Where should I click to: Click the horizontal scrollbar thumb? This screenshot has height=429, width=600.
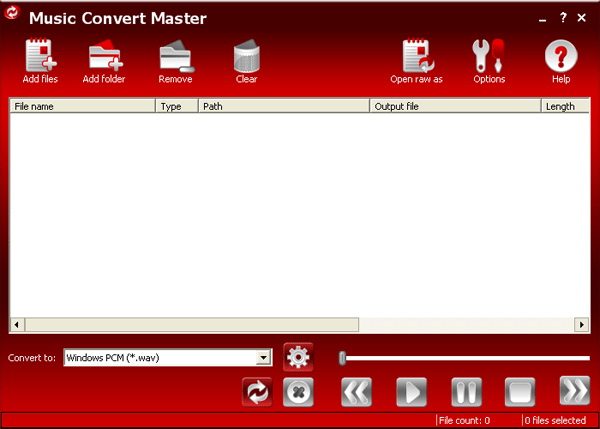[192, 325]
